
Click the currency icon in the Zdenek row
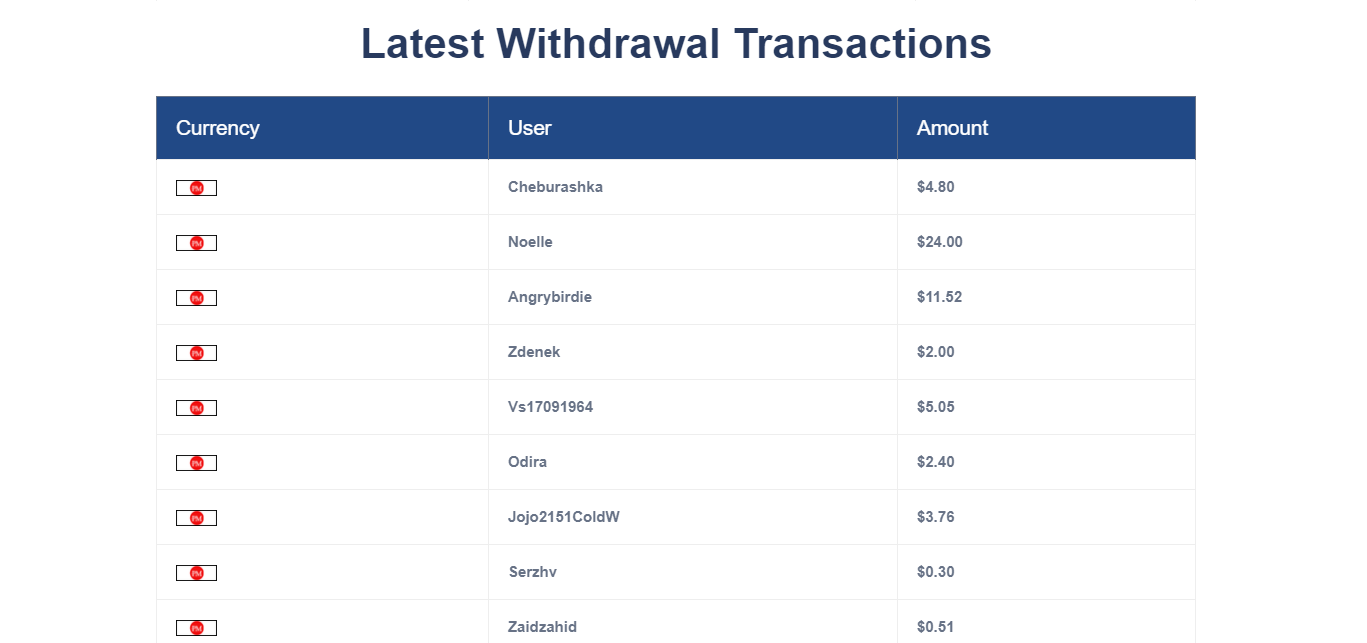[196, 353]
